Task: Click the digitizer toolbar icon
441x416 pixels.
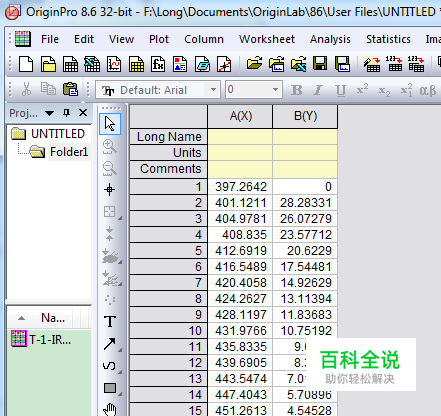Action: [x=224, y=64]
